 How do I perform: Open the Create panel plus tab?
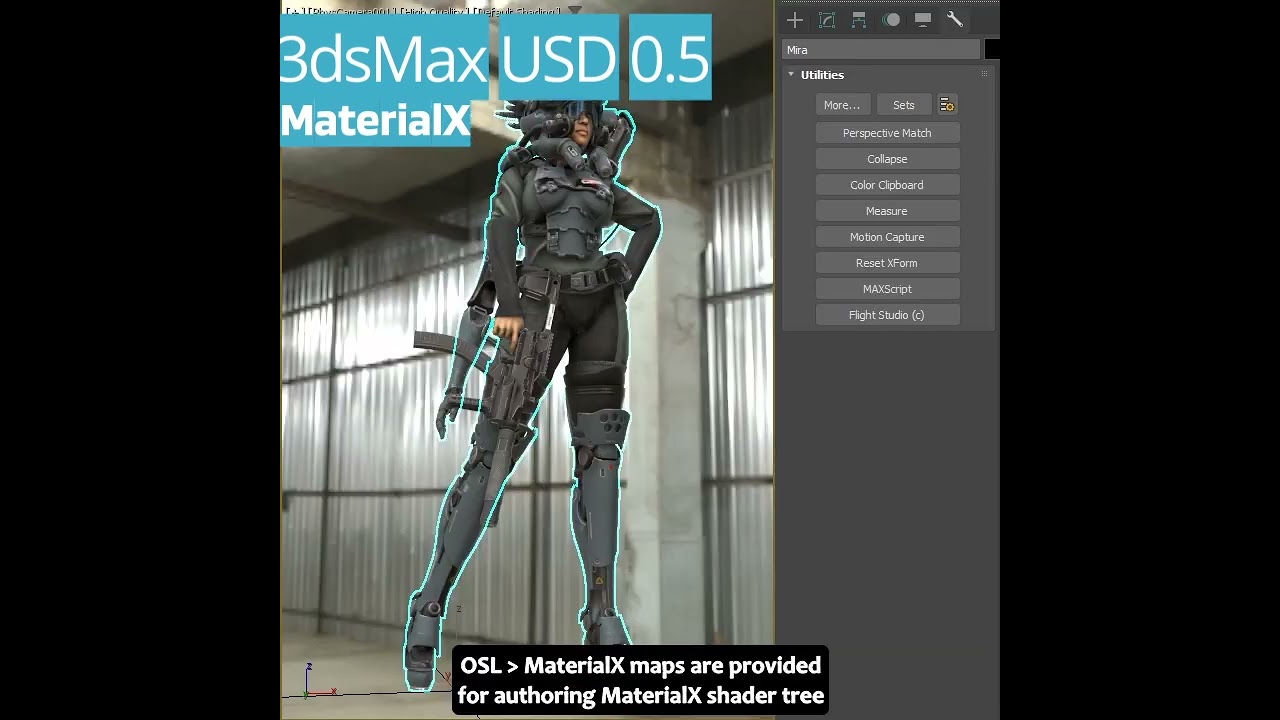(795, 20)
